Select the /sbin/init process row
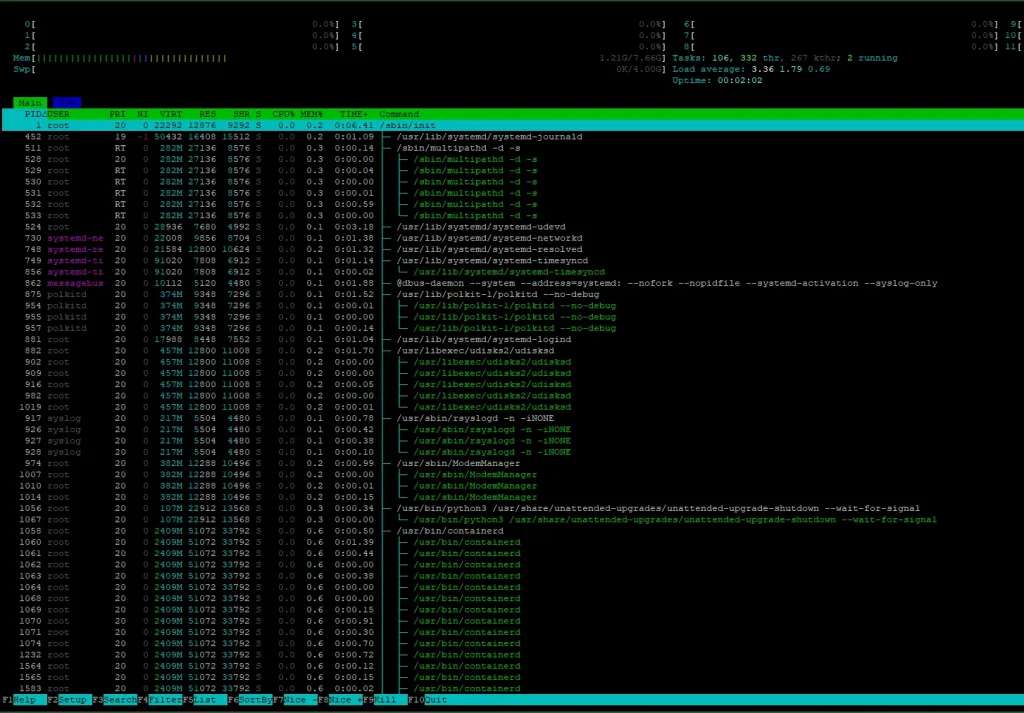This screenshot has height=713, width=1024. 512,125
